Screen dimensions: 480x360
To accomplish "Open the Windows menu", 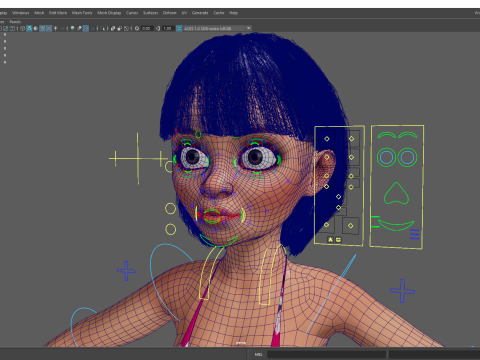I will [x=21, y=13].
